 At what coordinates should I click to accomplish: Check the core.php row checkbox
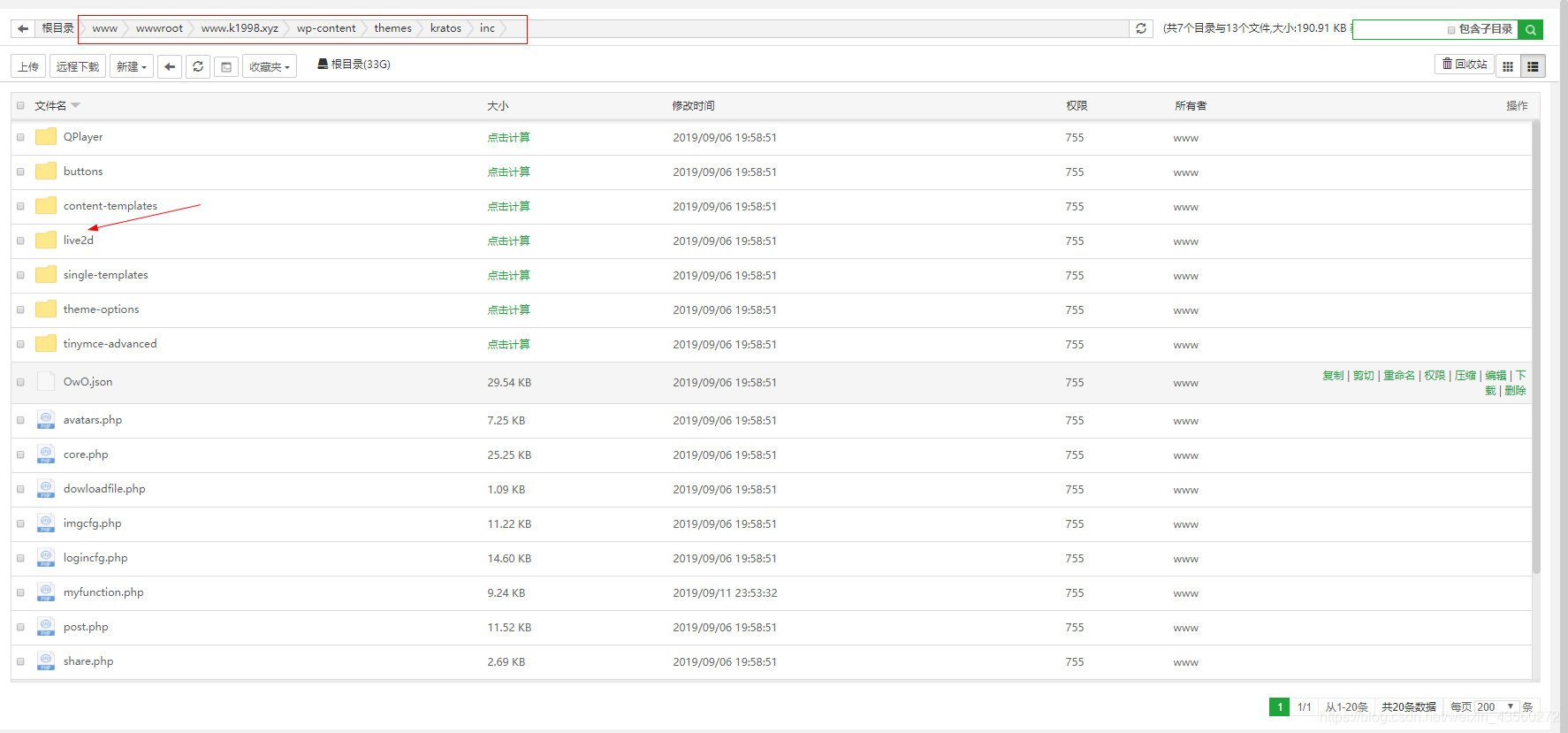coord(20,454)
